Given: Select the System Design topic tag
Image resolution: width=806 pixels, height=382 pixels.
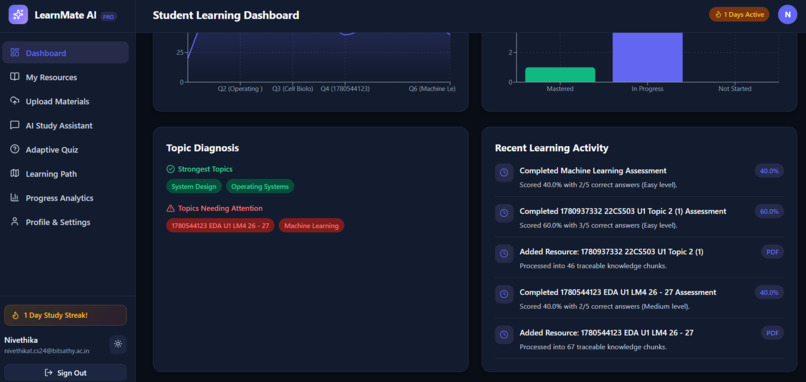Looking at the screenshot, I should [x=194, y=186].
